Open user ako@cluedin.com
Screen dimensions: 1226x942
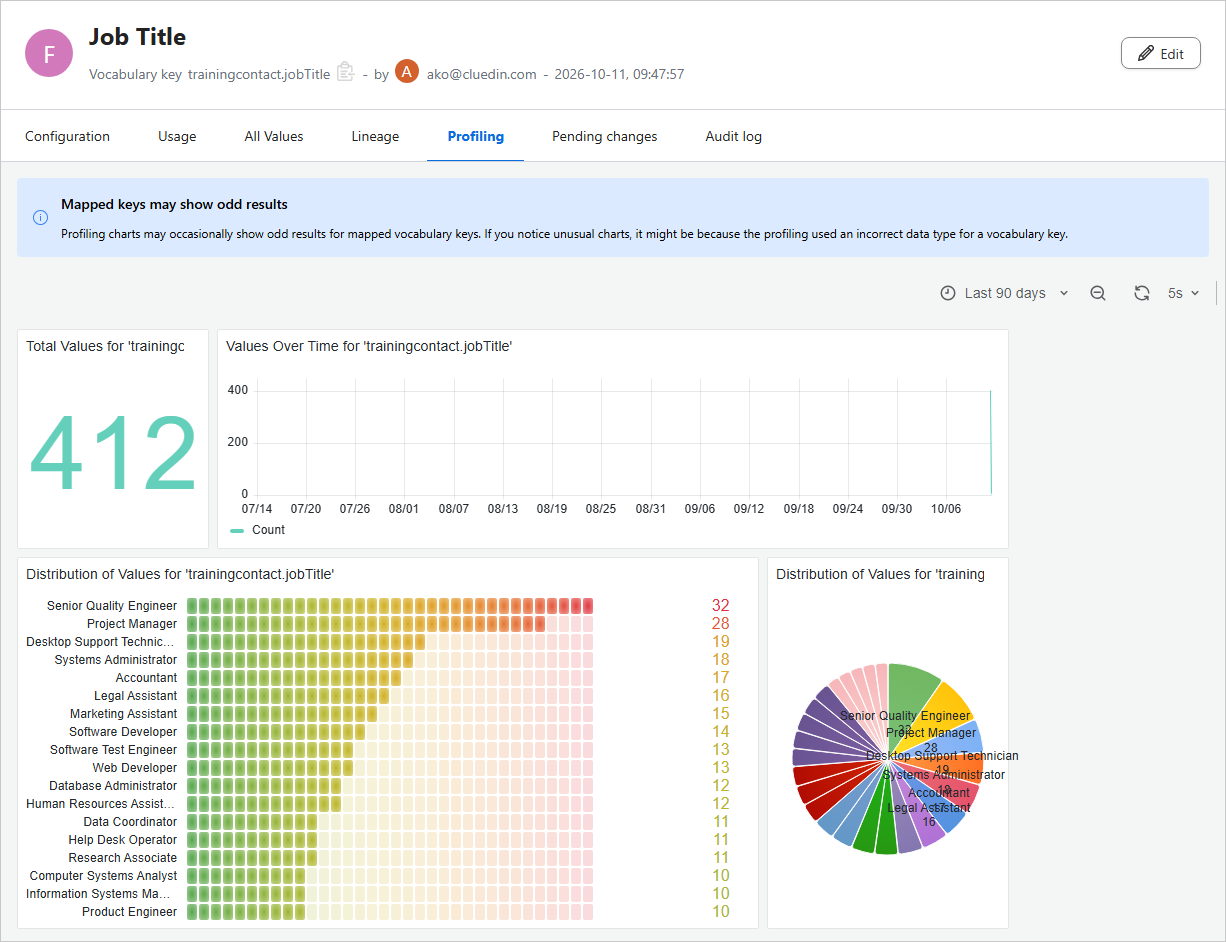(x=481, y=74)
